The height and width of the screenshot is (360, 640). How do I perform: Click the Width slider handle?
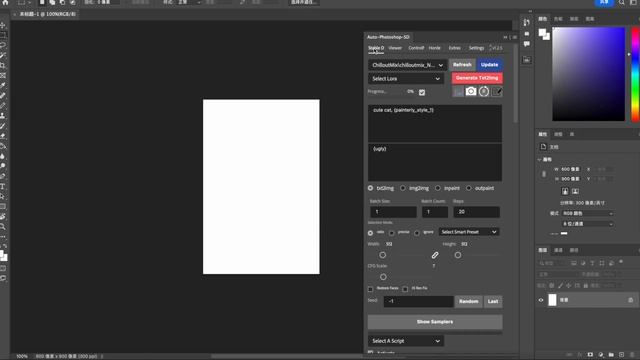pos(382,255)
